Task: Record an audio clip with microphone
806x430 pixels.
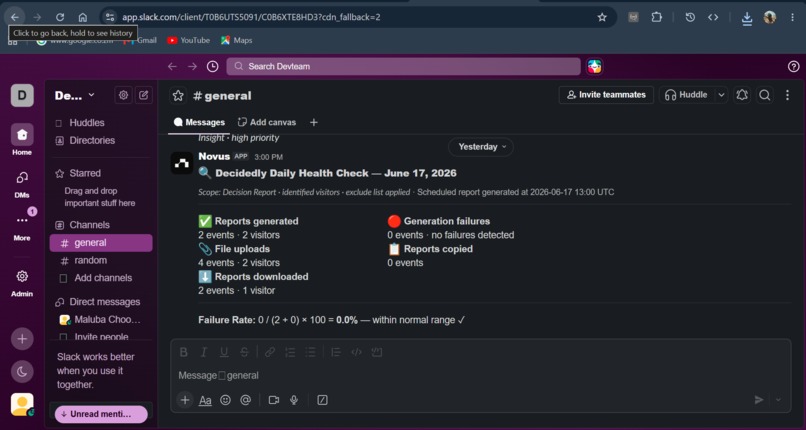Action: 294,400
